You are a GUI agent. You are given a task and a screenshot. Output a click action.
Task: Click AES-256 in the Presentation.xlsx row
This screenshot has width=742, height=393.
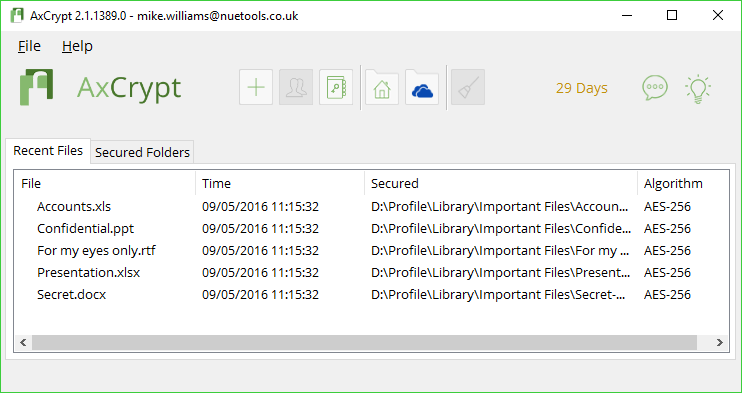667,273
